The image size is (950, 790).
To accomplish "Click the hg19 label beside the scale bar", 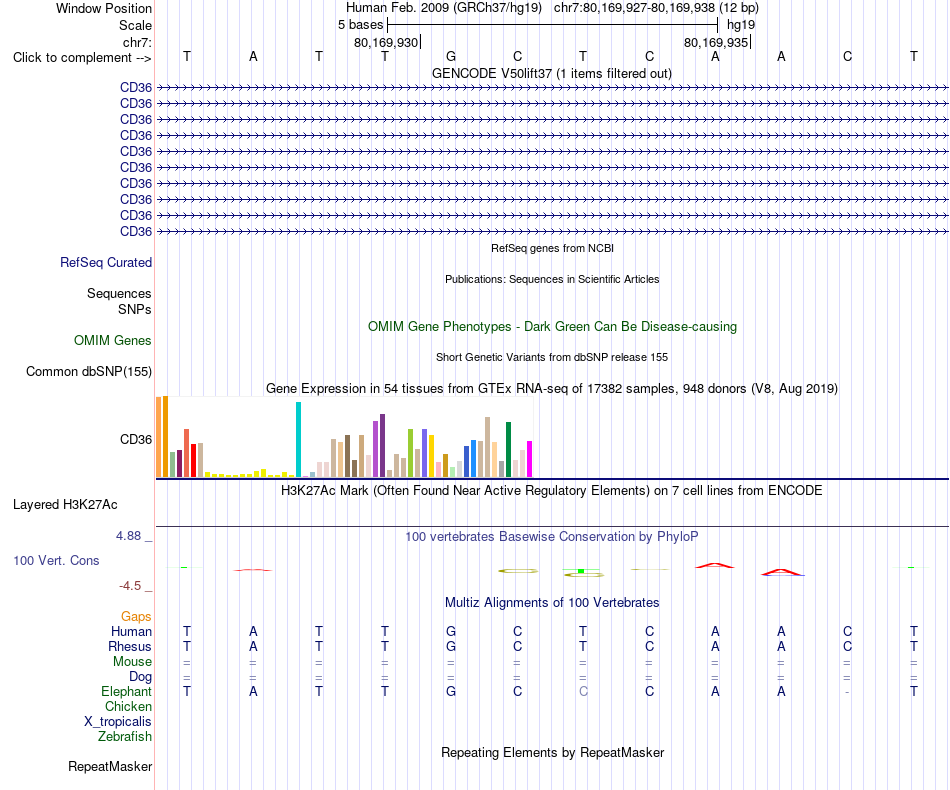I will point(741,25).
